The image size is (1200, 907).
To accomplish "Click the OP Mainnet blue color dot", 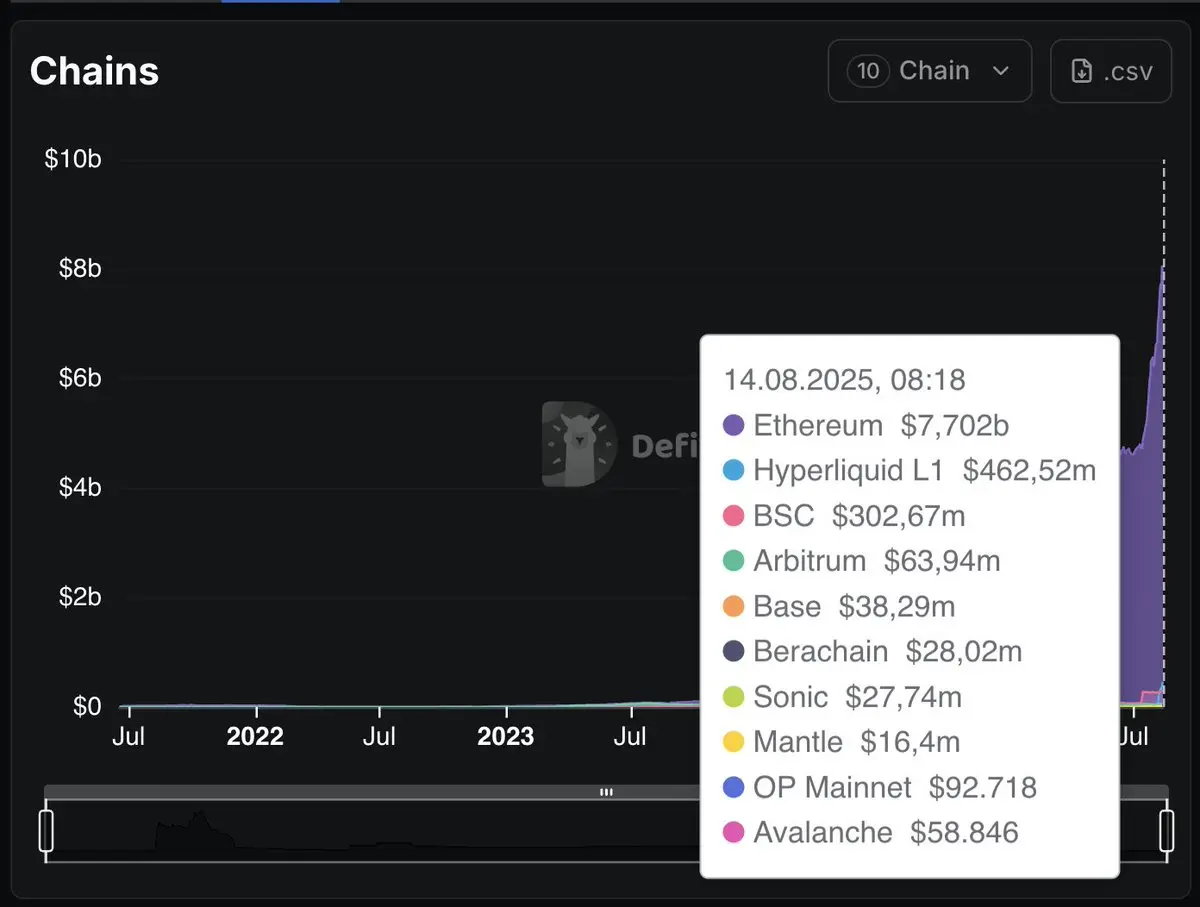I will click(x=733, y=787).
